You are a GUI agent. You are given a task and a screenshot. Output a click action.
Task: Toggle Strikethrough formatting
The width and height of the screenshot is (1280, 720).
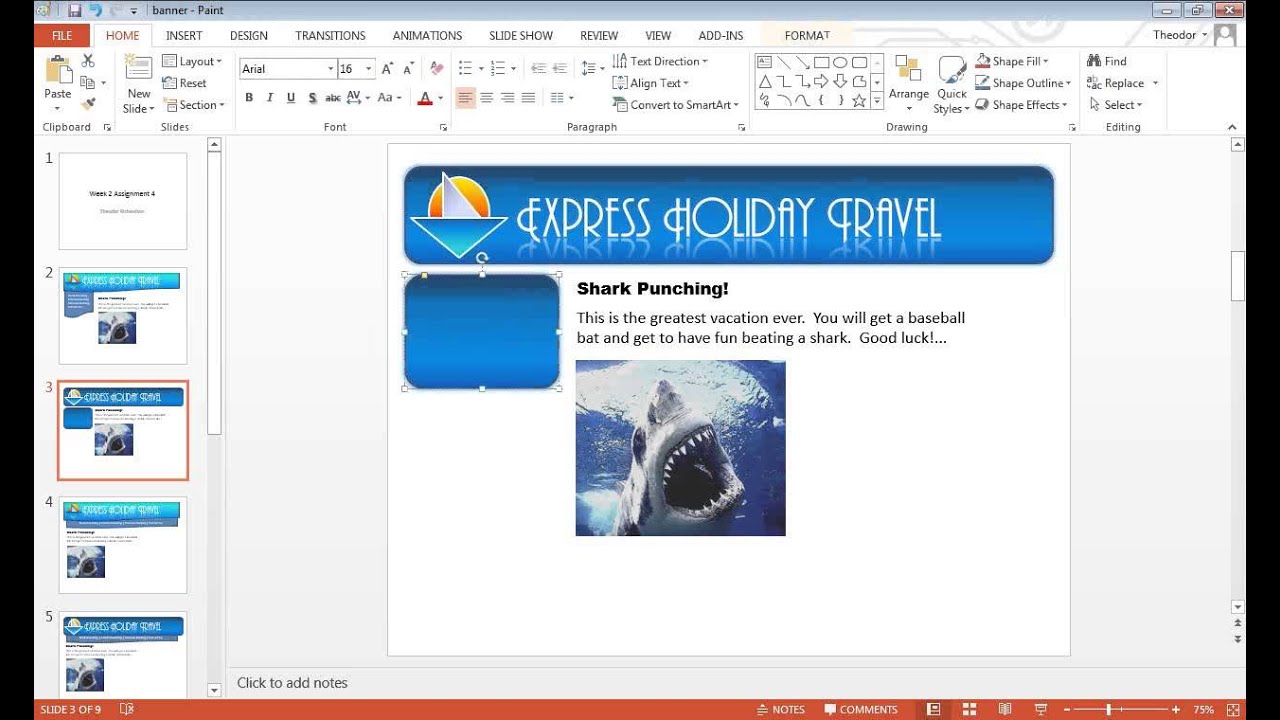tap(333, 98)
